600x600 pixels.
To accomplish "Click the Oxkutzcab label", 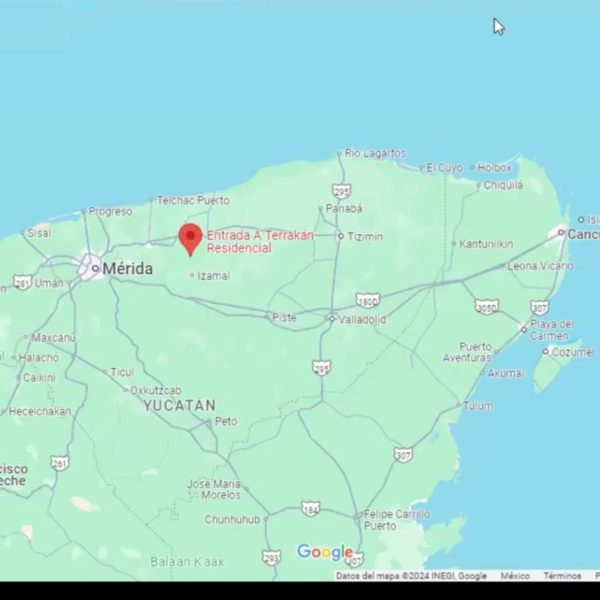I will click(x=156, y=391).
